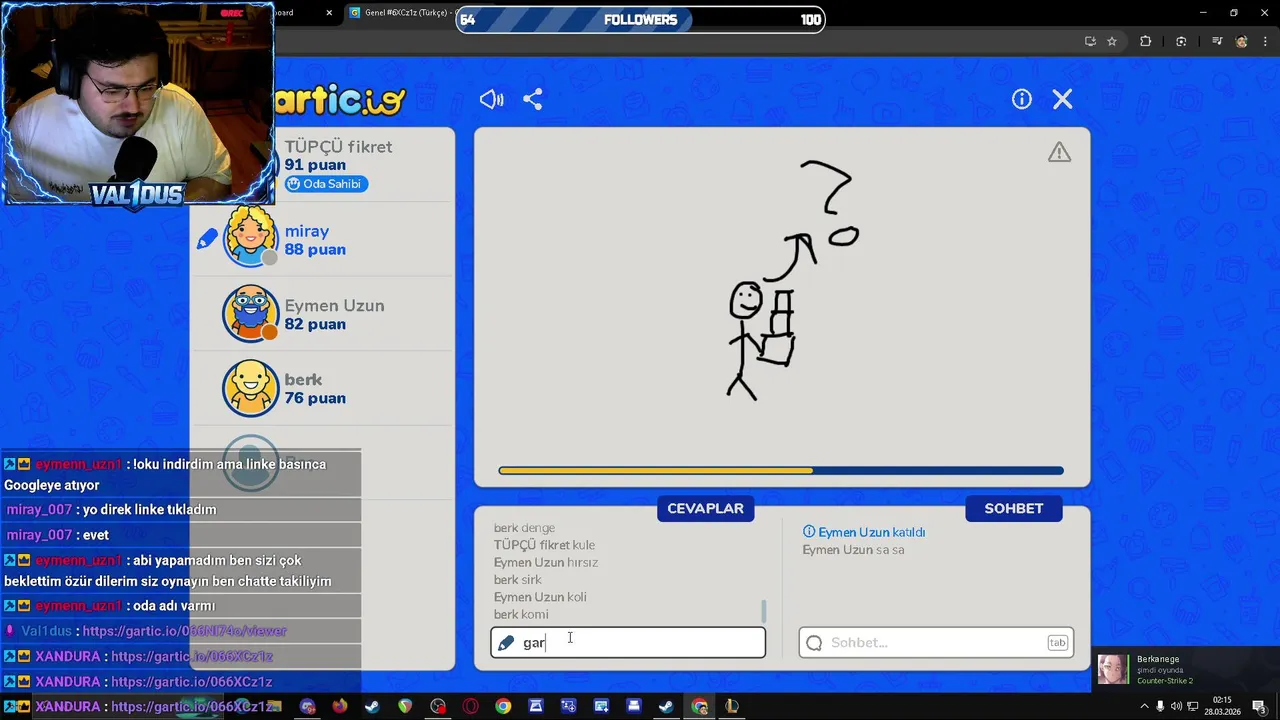Viewport: 1280px width, 720px height.
Task: Focus the answer input containing 'gar'
Action: click(x=628, y=642)
